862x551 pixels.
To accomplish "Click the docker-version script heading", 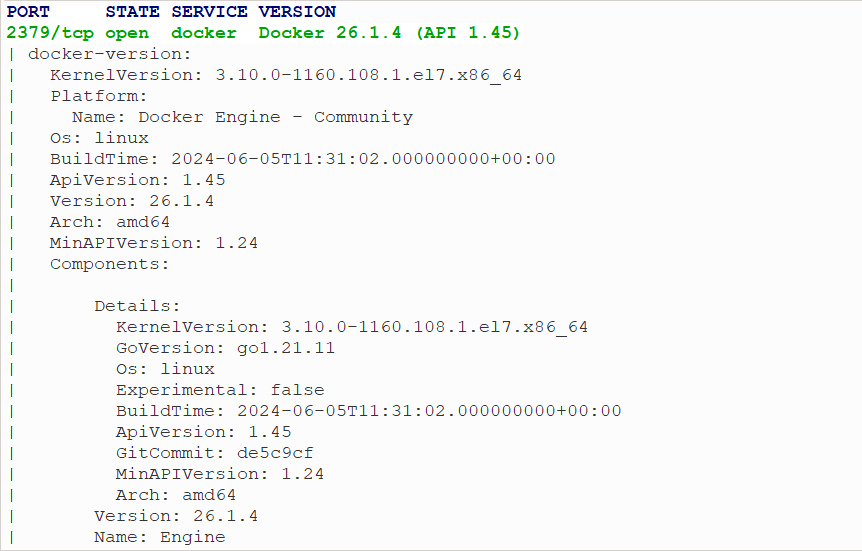I will [x=110, y=54].
